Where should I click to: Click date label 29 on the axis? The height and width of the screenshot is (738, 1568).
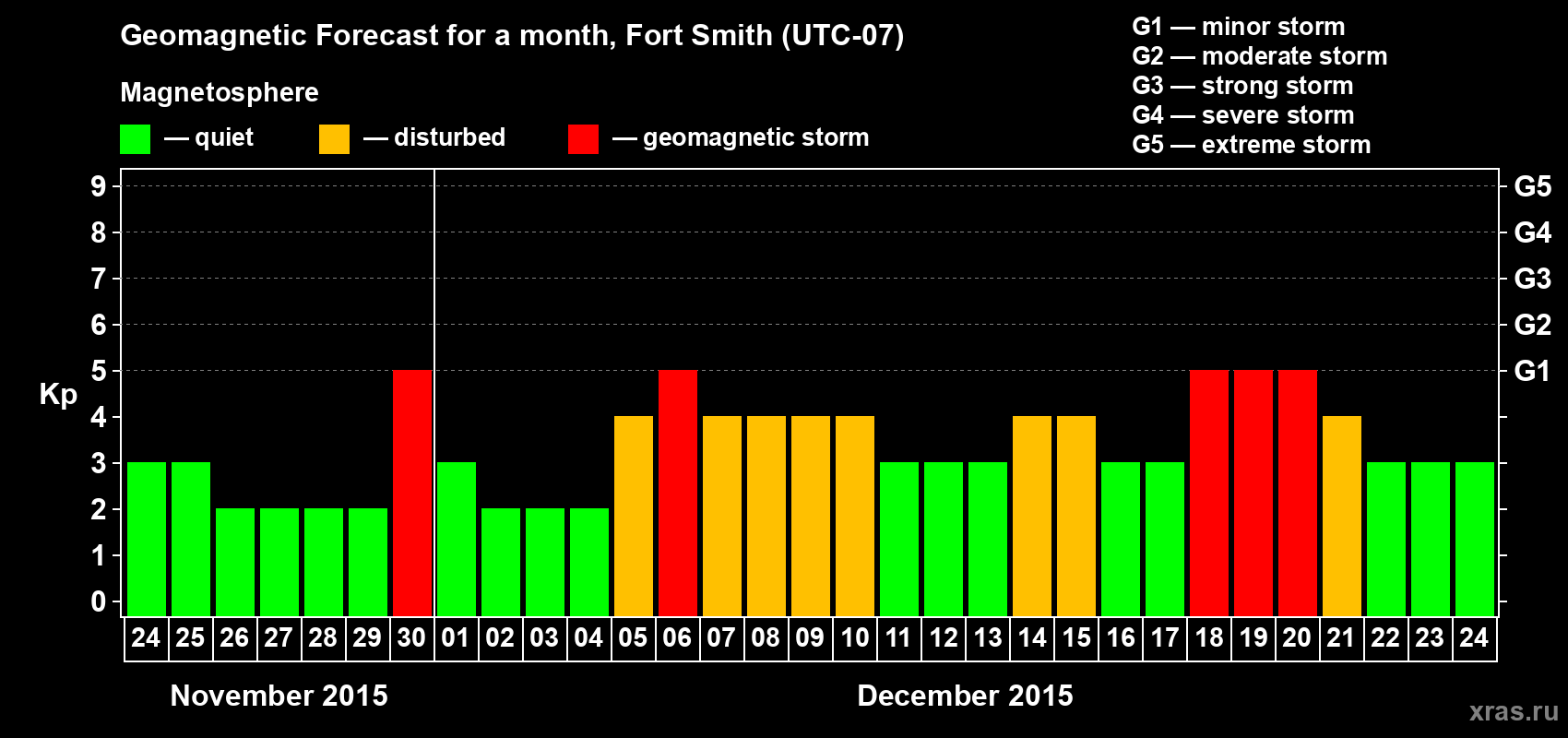point(367,638)
